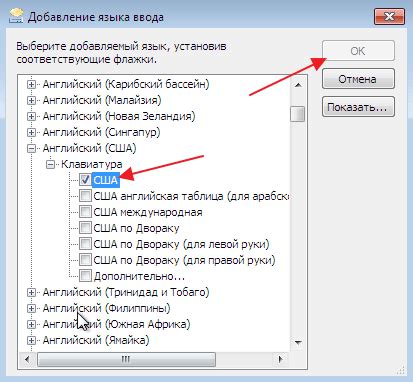This screenshot has width=413, height=382.
Task: Collapse Английский (США) node
Action: (x=31, y=148)
